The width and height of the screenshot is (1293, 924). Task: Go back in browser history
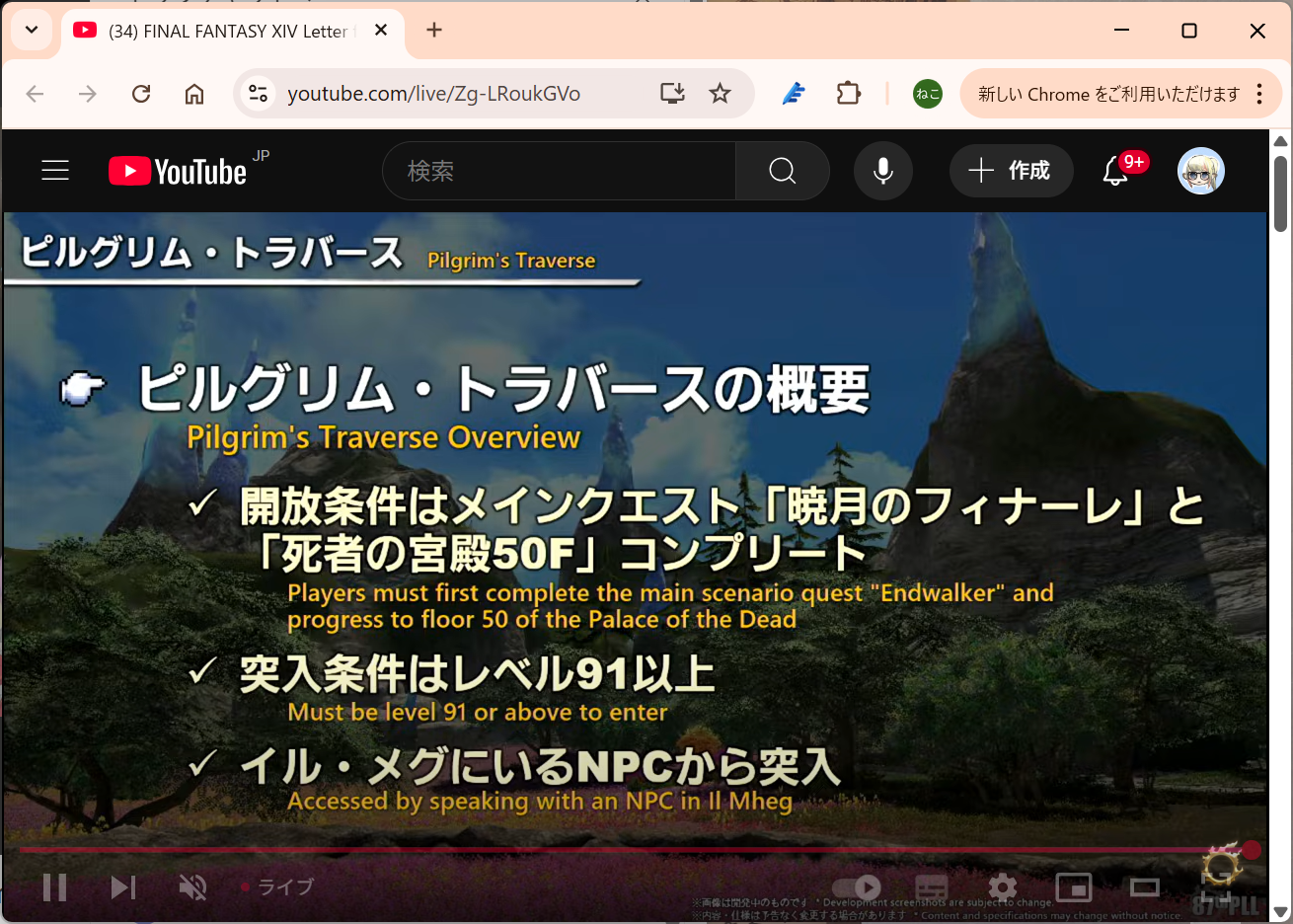36,94
